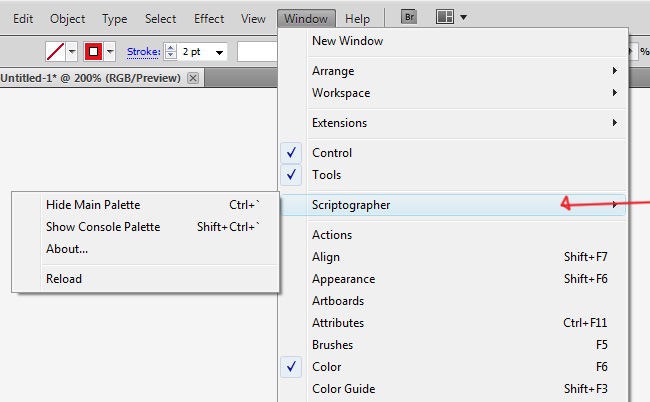Open the fill swatch dropdown arrow
Screen dimensions: 650x402
pos(72,51)
